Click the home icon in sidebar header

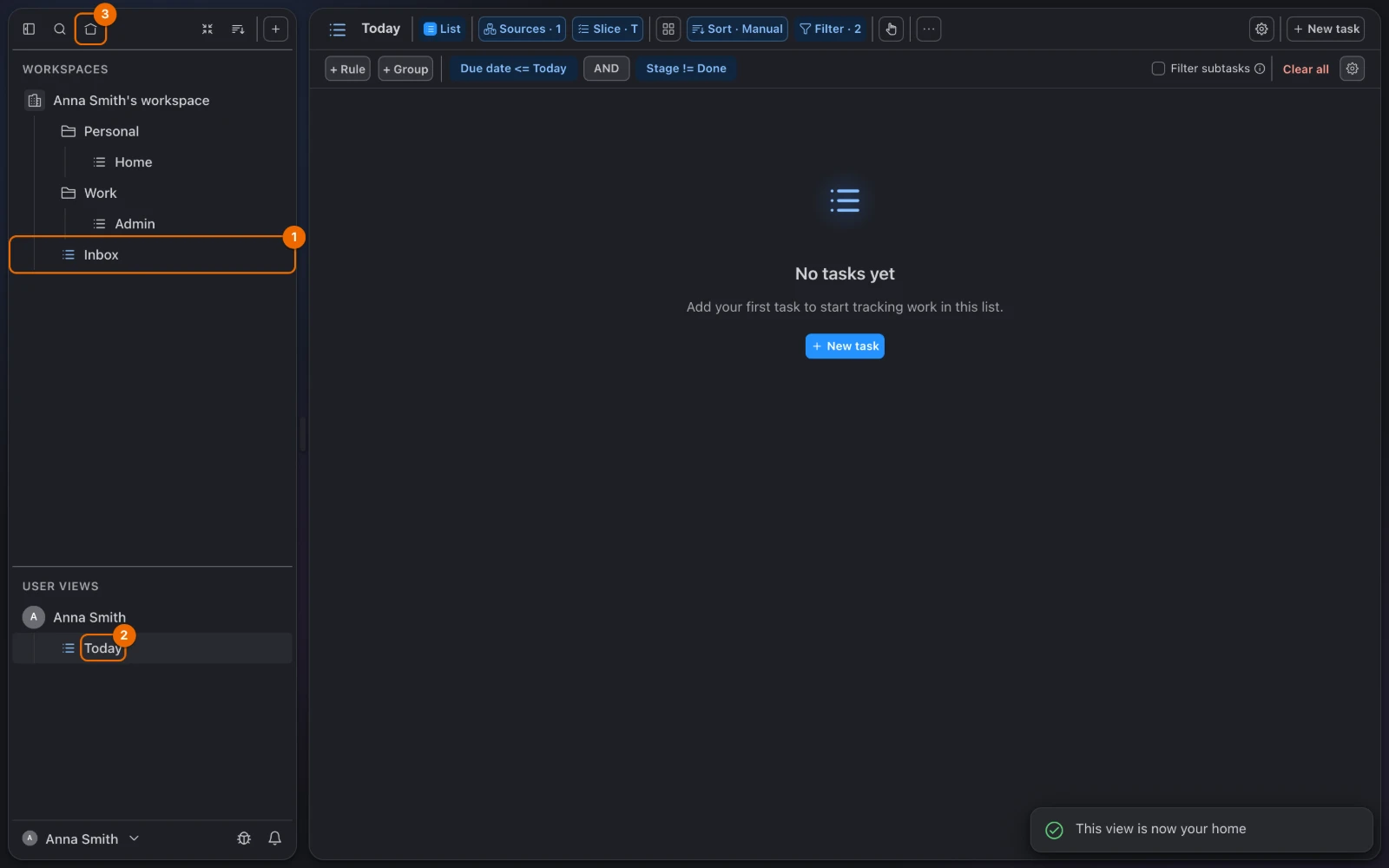tap(90, 29)
